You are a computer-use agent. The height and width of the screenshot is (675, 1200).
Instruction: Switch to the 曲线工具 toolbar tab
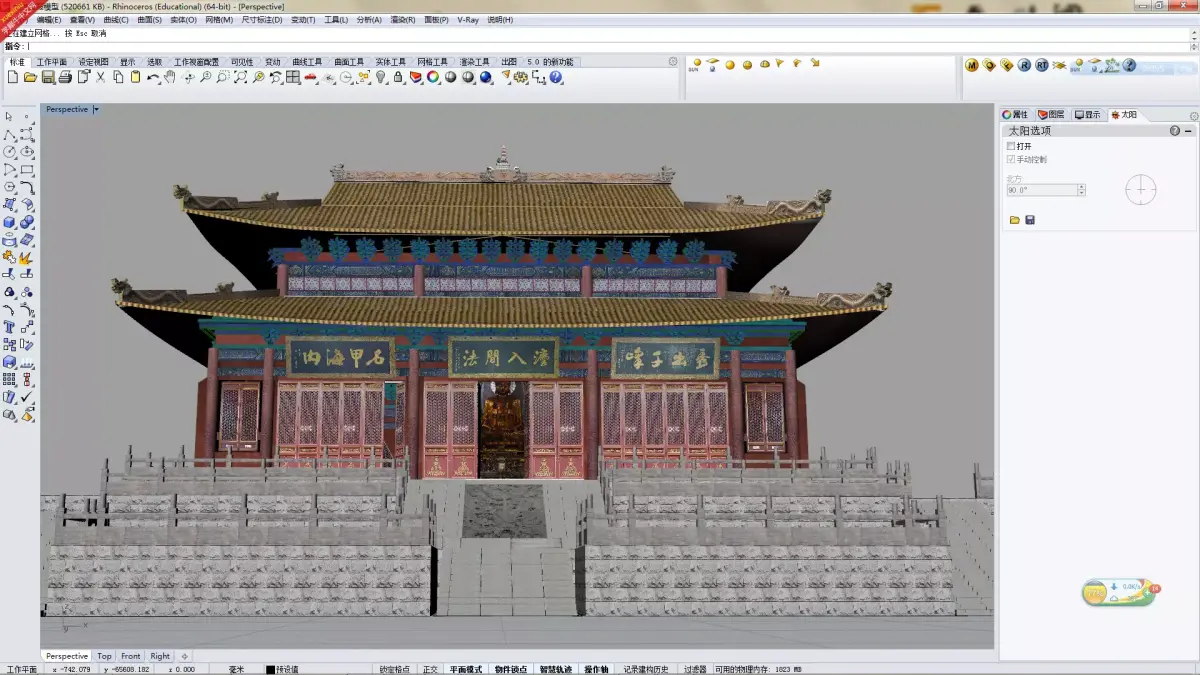[x=306, y=62]
